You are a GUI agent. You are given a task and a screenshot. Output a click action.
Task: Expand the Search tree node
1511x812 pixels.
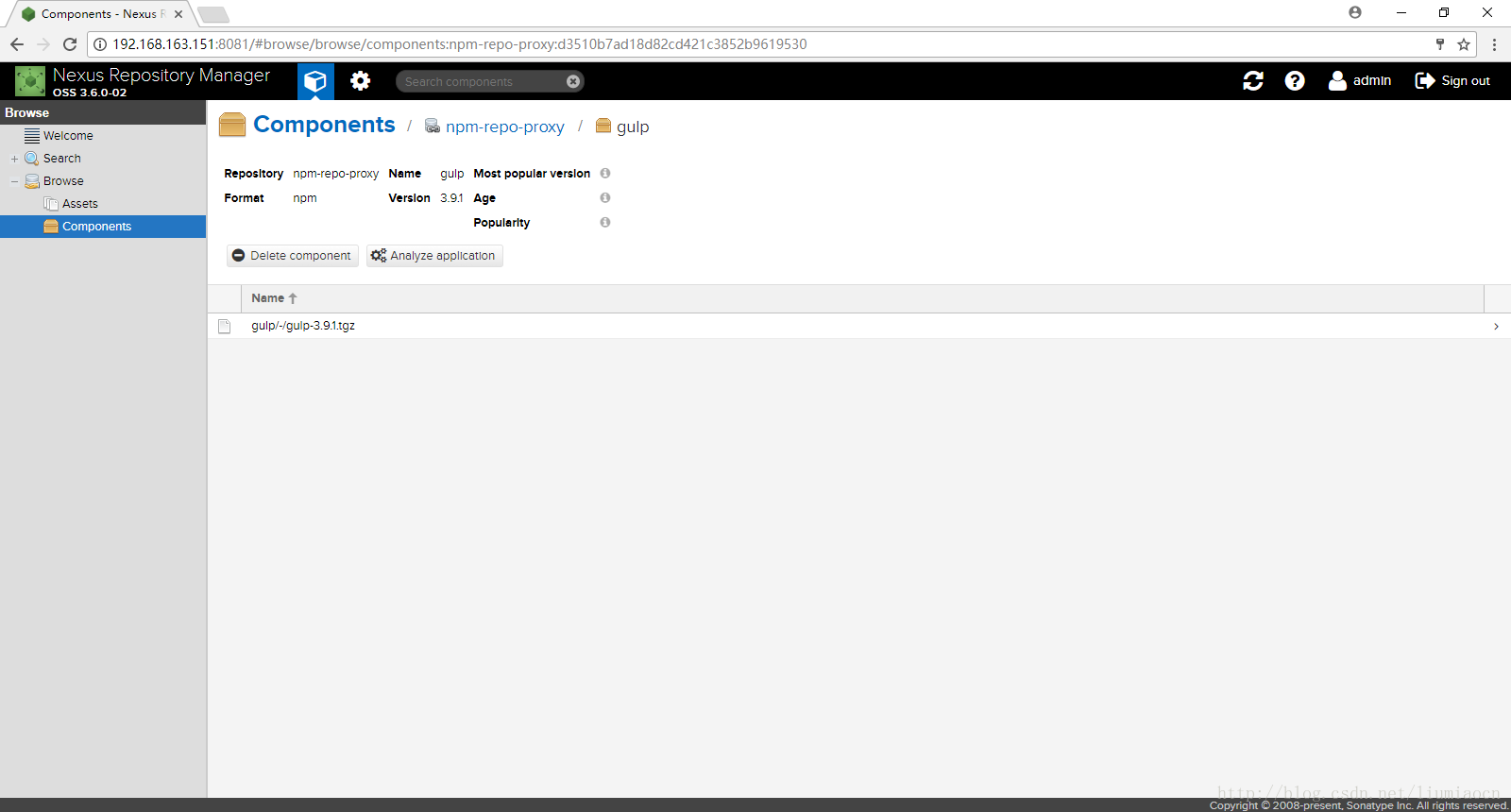point(14,159)
